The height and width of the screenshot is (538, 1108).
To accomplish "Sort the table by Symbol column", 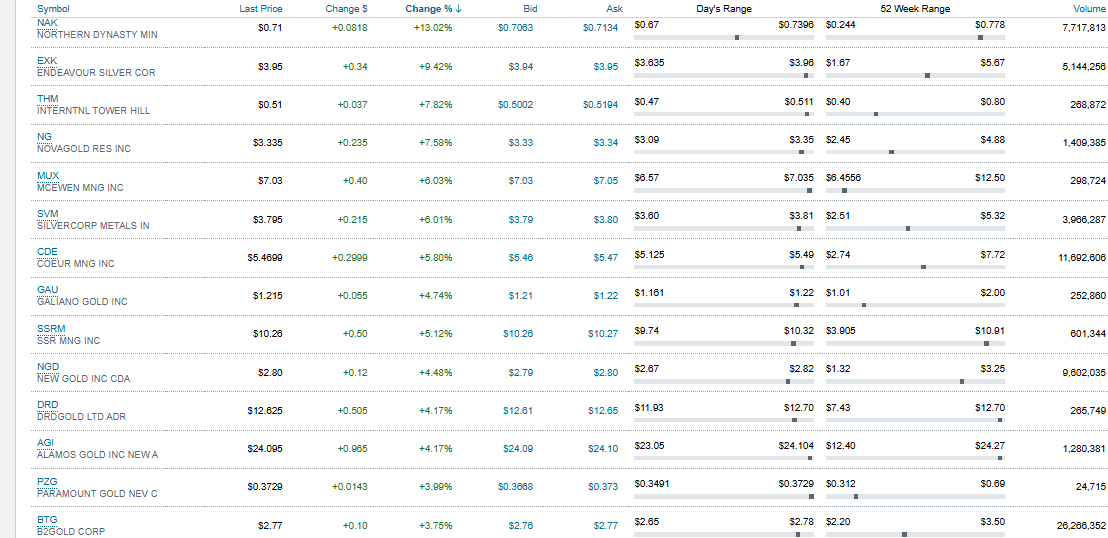I will (53, 9).
